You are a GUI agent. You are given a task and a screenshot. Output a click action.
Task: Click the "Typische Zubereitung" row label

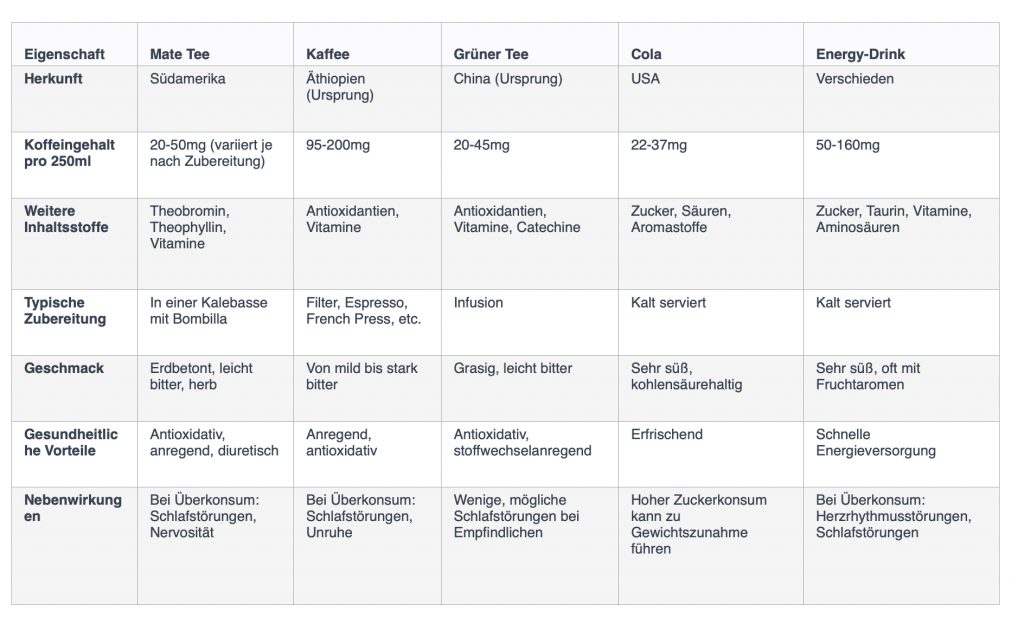click(65, 310)
